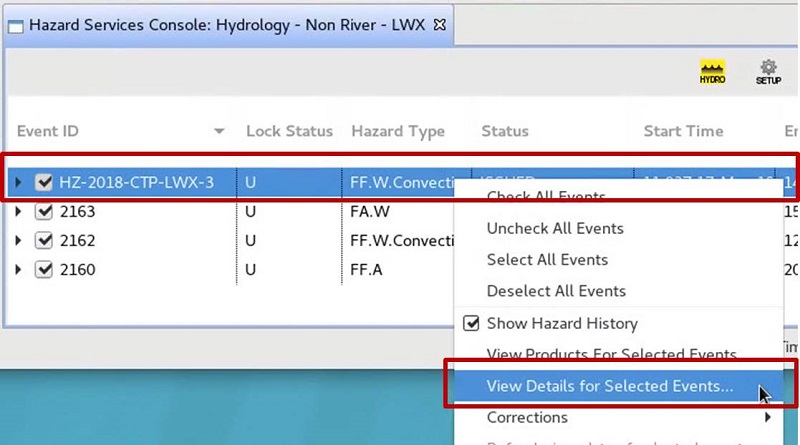Select event ID 2162 text
800x445 pixels.
(x=78, y=240)
